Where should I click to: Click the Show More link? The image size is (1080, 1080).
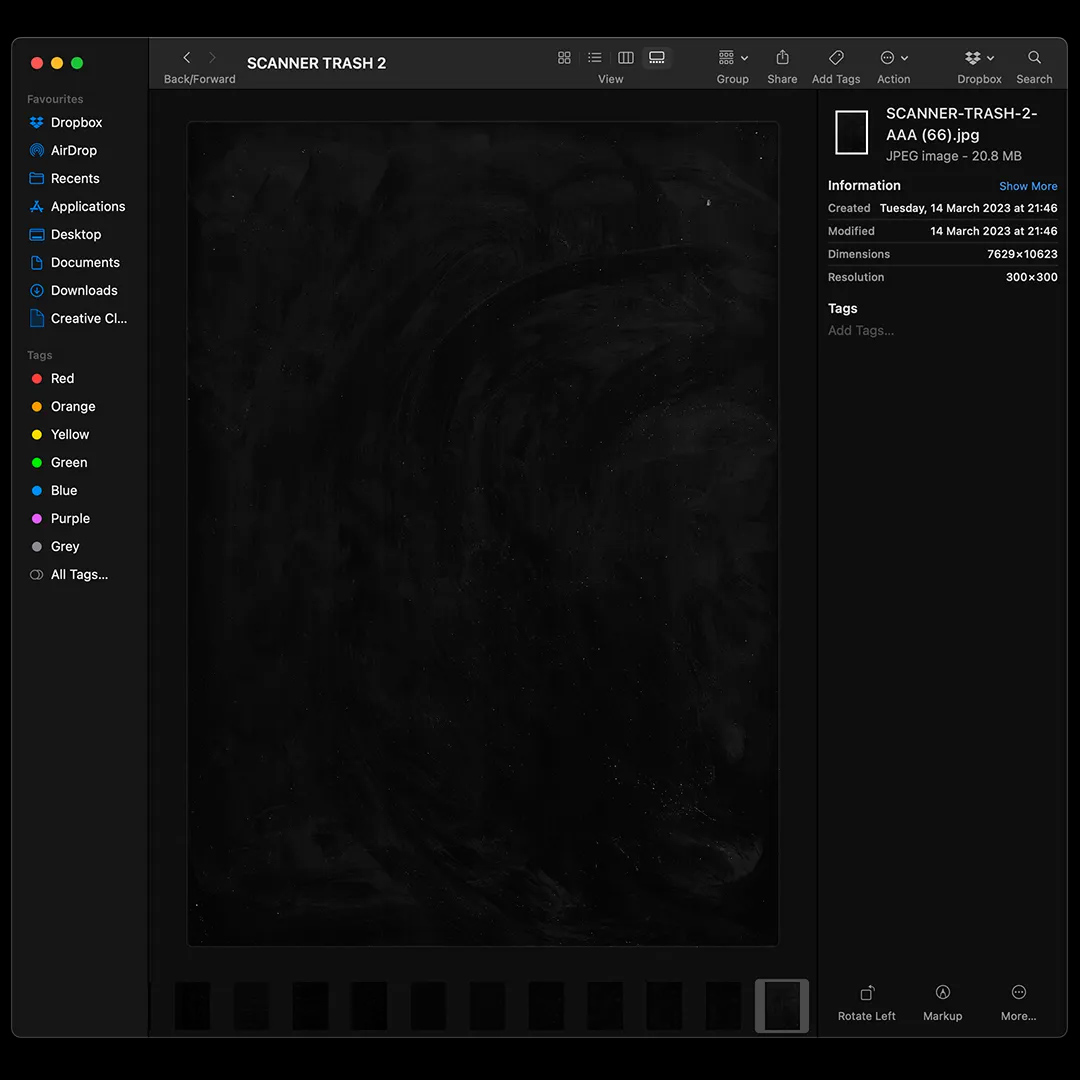pos(1028,186)
